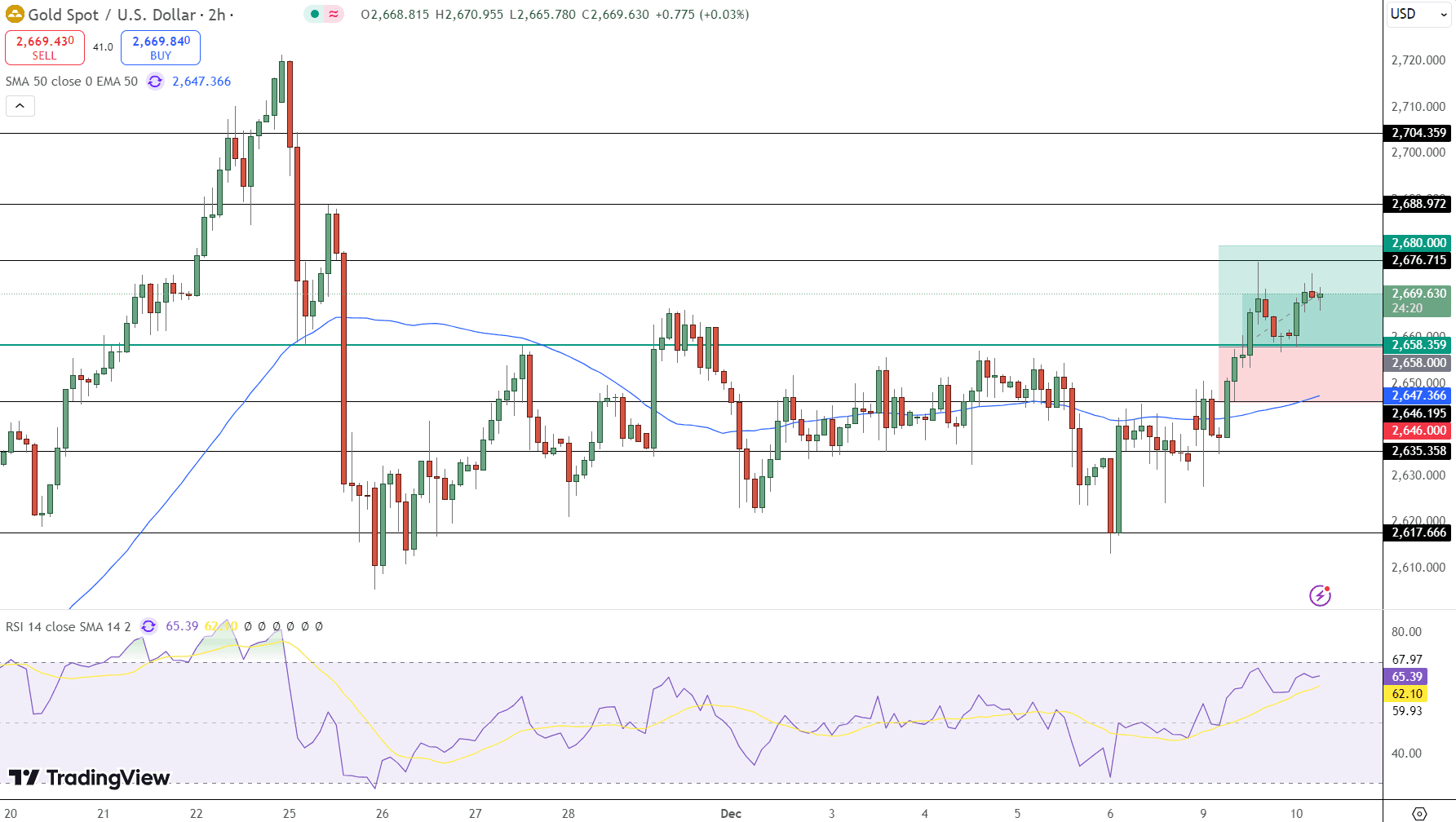Click the SMA value 2,647.366 in legend
Viewport: 1456px width, 822px height.
coord(201,82)
